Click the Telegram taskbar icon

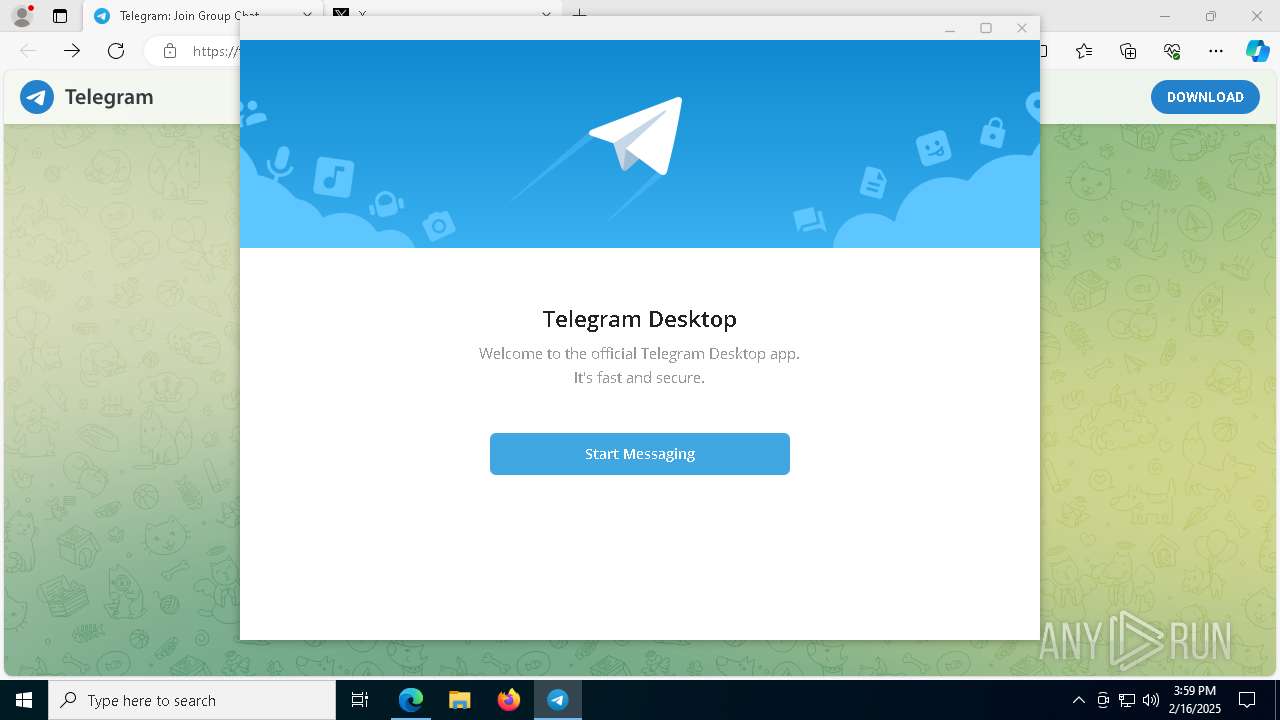[557, 700]
